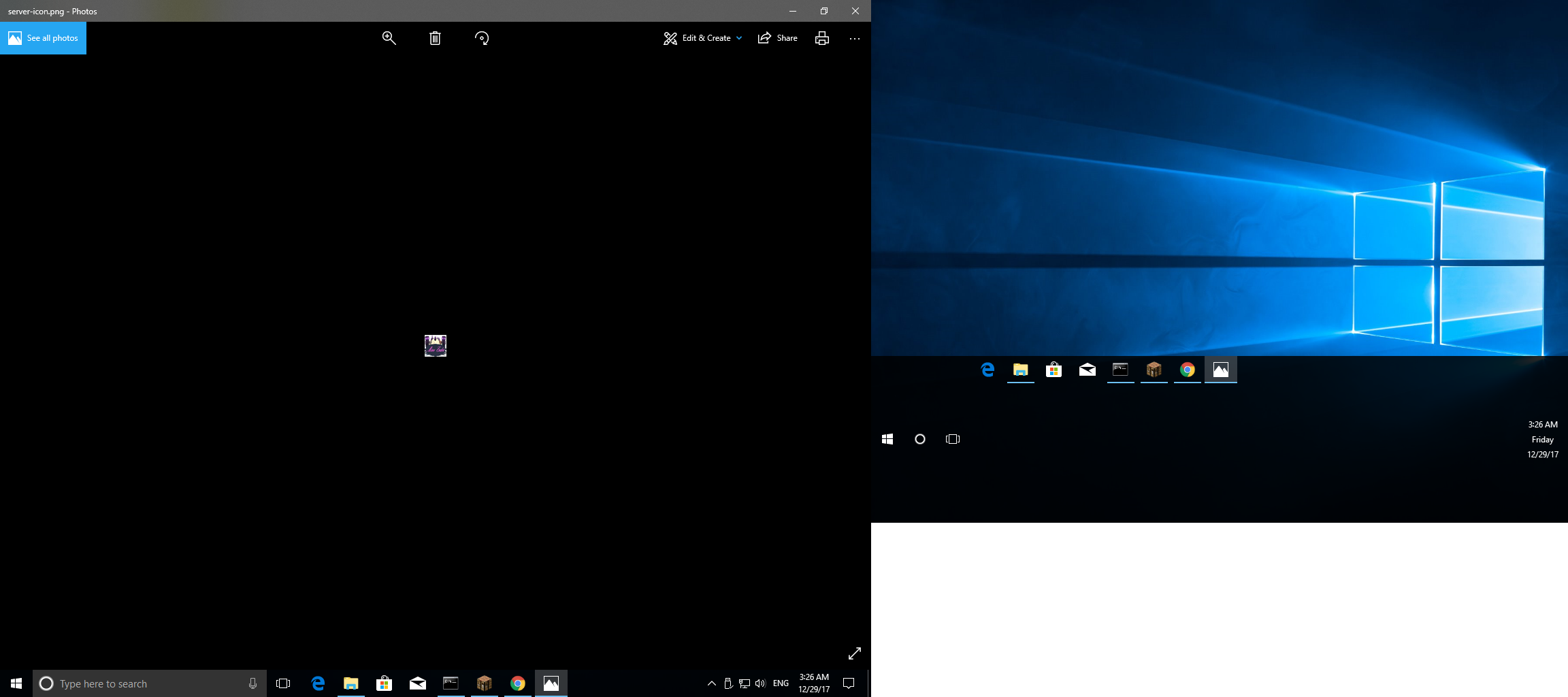Click the Share button
Screen dimensions: 1568x697
[x=778, y=38]
